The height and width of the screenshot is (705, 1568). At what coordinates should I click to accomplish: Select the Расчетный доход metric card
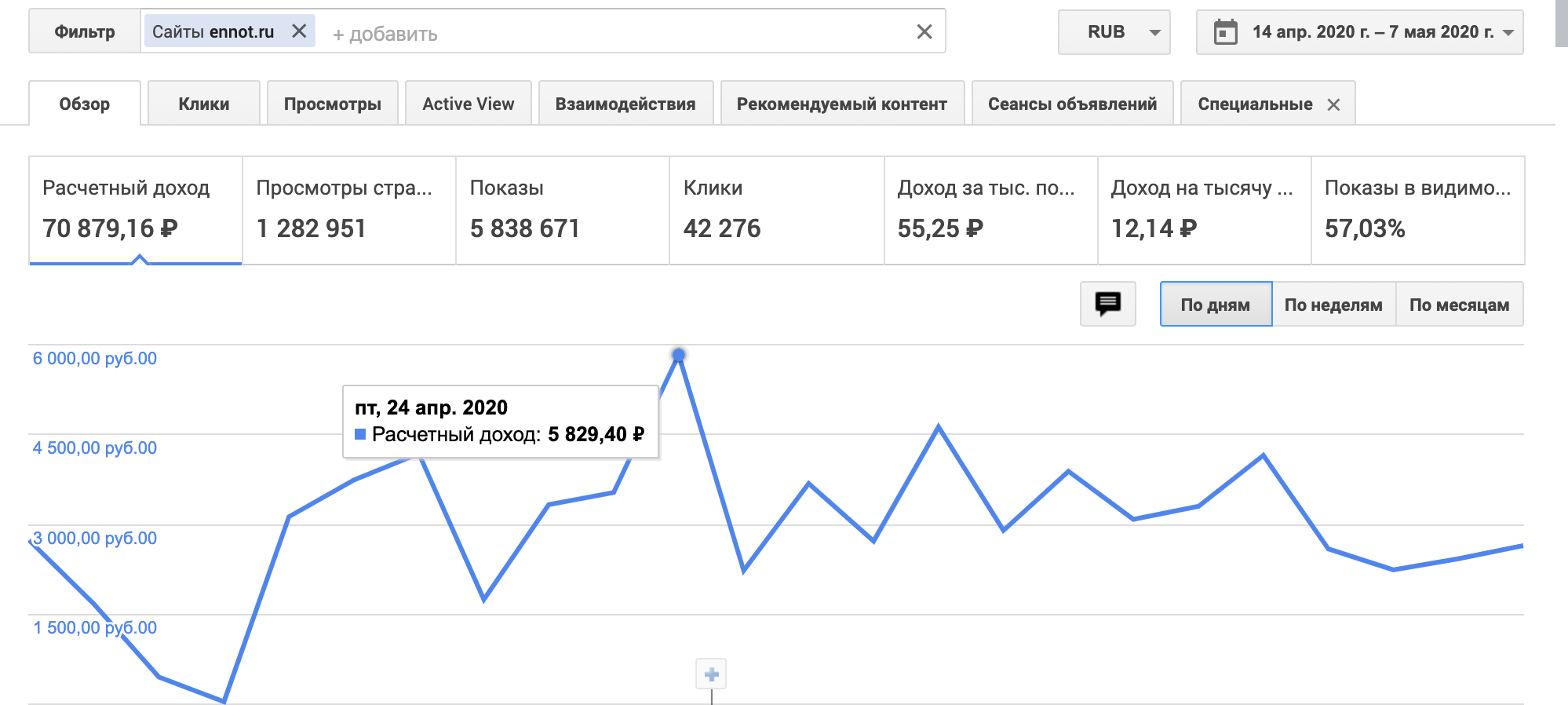pyautogui.click(x=135, y=210)
